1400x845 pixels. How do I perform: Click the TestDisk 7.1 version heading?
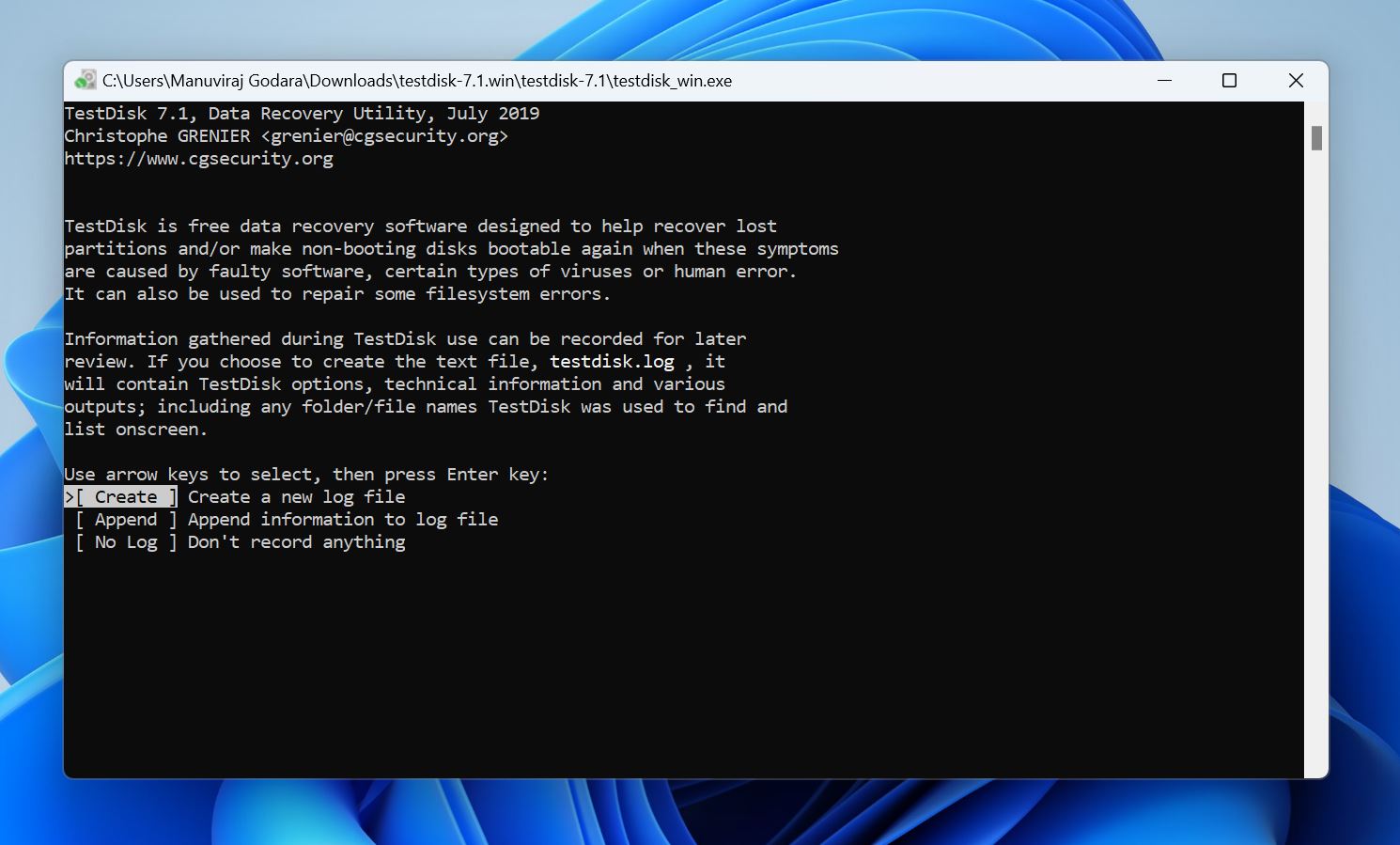pos(301,113)
